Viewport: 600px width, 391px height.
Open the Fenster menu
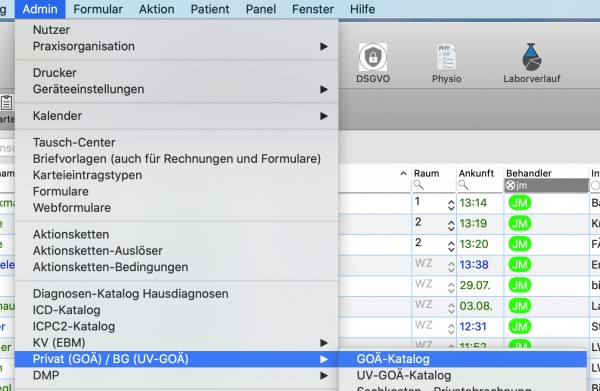coord(313,9)
